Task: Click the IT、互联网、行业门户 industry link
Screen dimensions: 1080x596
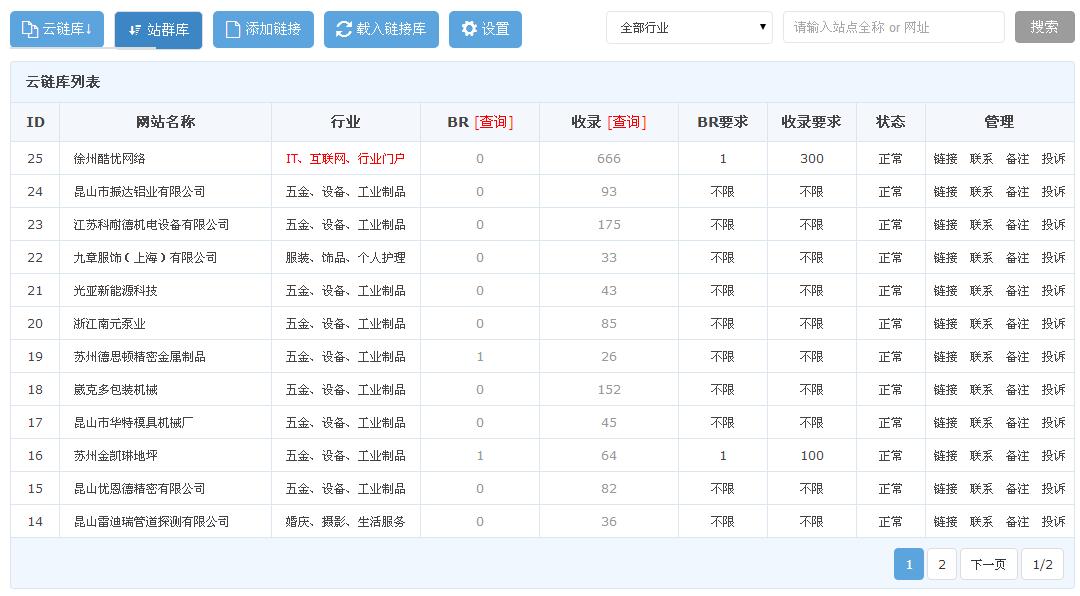Action: (345, 159)
